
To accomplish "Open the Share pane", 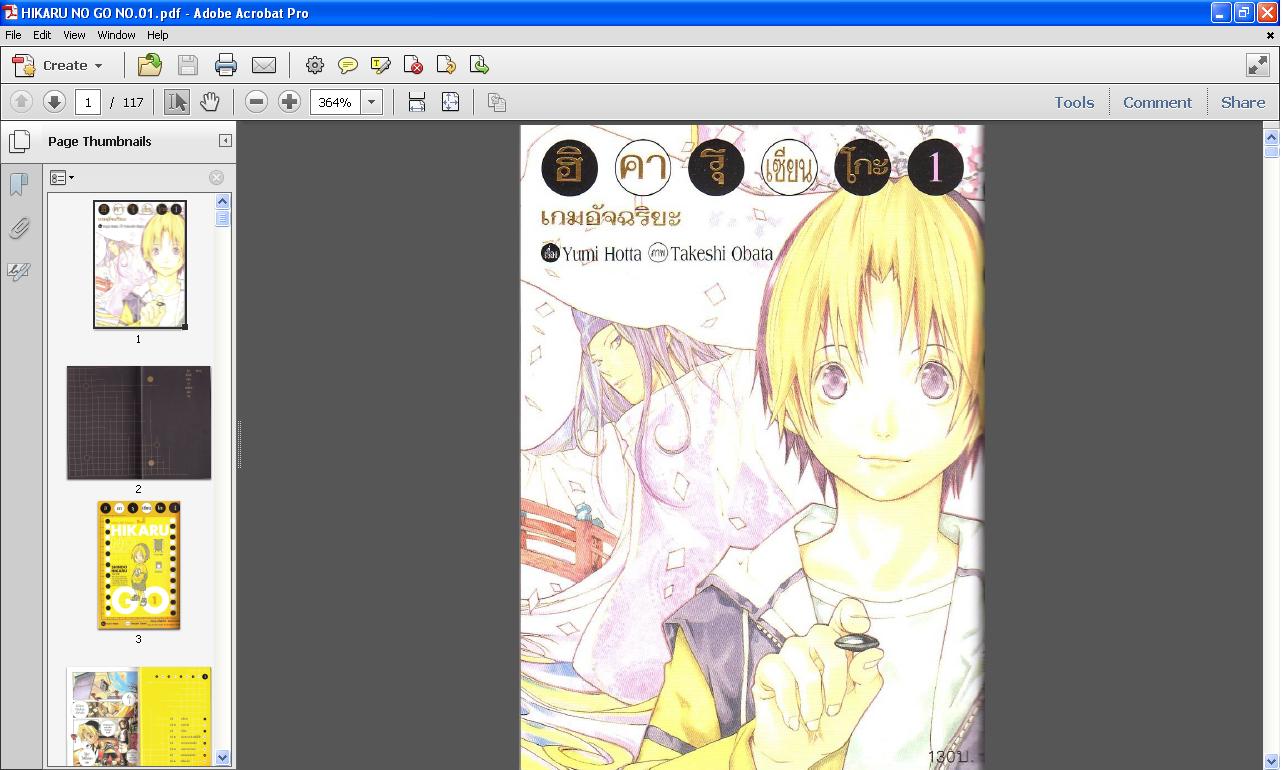I will [1243, 102].
